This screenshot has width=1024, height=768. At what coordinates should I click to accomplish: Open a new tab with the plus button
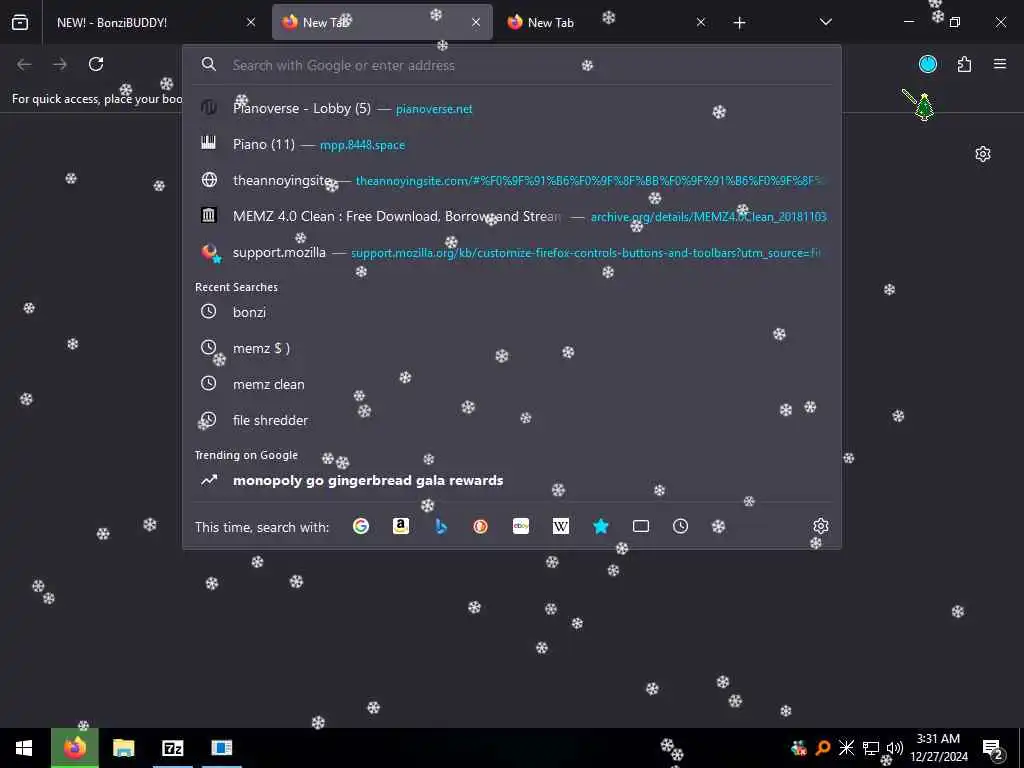[x=739, y=23]
